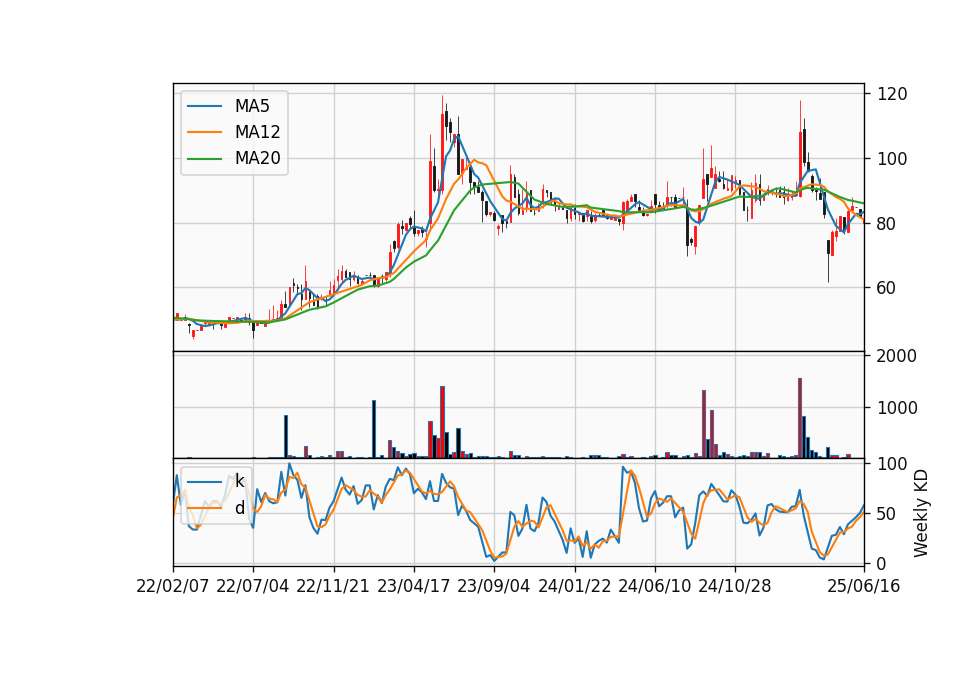The height and width of the screenshot is (690, 960).
Task: Click the tallest red volume bar near 23/04/17
Action: click(x=442, y=422)
